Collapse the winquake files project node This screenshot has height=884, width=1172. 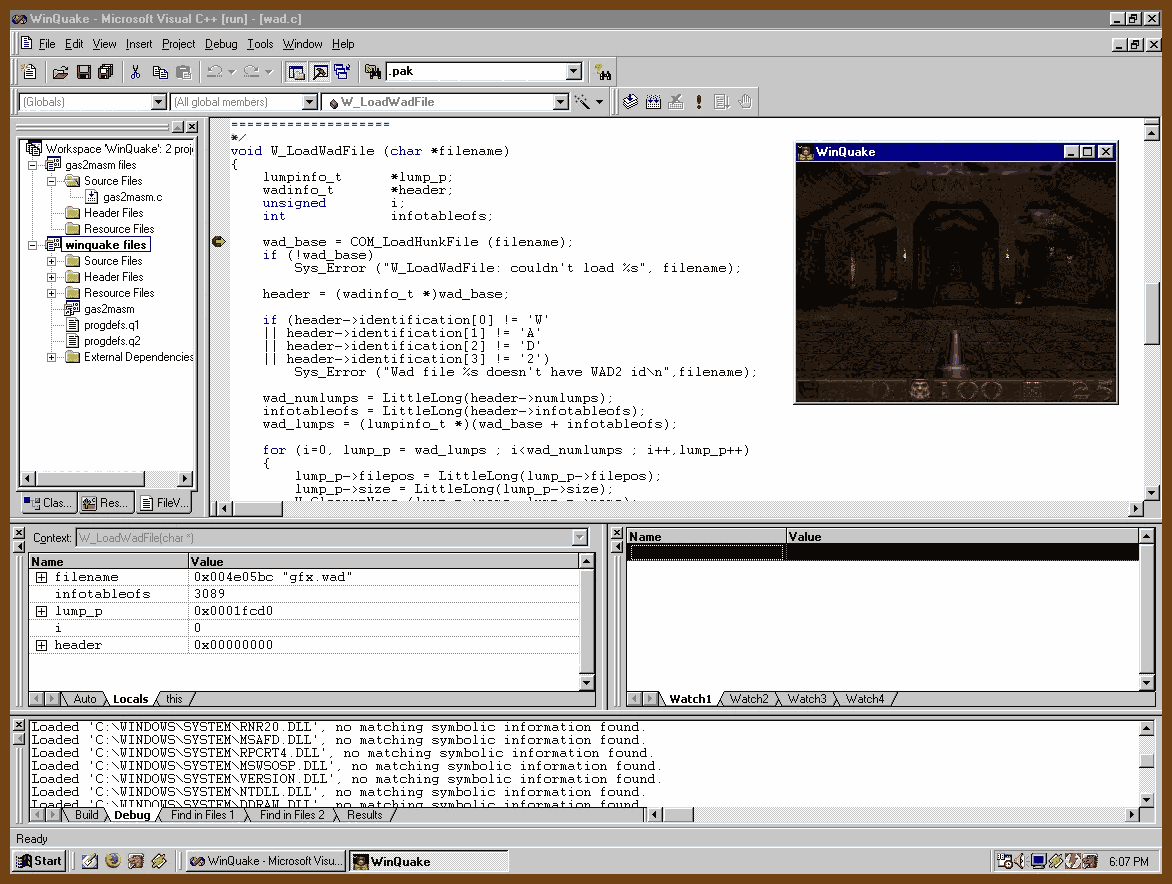[33, 245]
